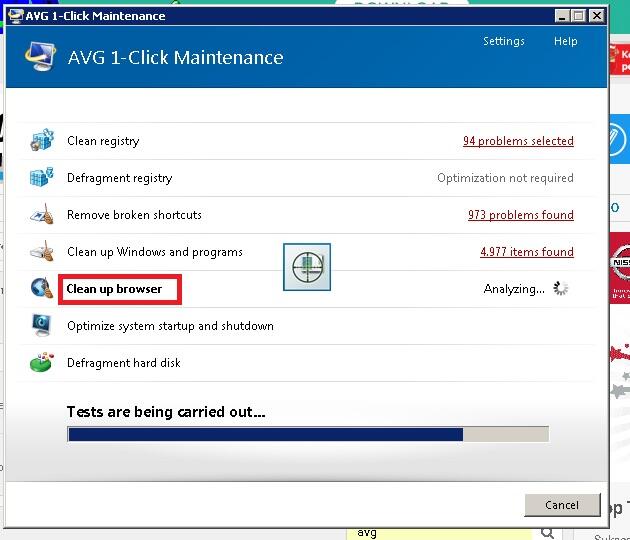The image size is (630, 540).
Task: Click the Optimization not required status
Action: 505,178
